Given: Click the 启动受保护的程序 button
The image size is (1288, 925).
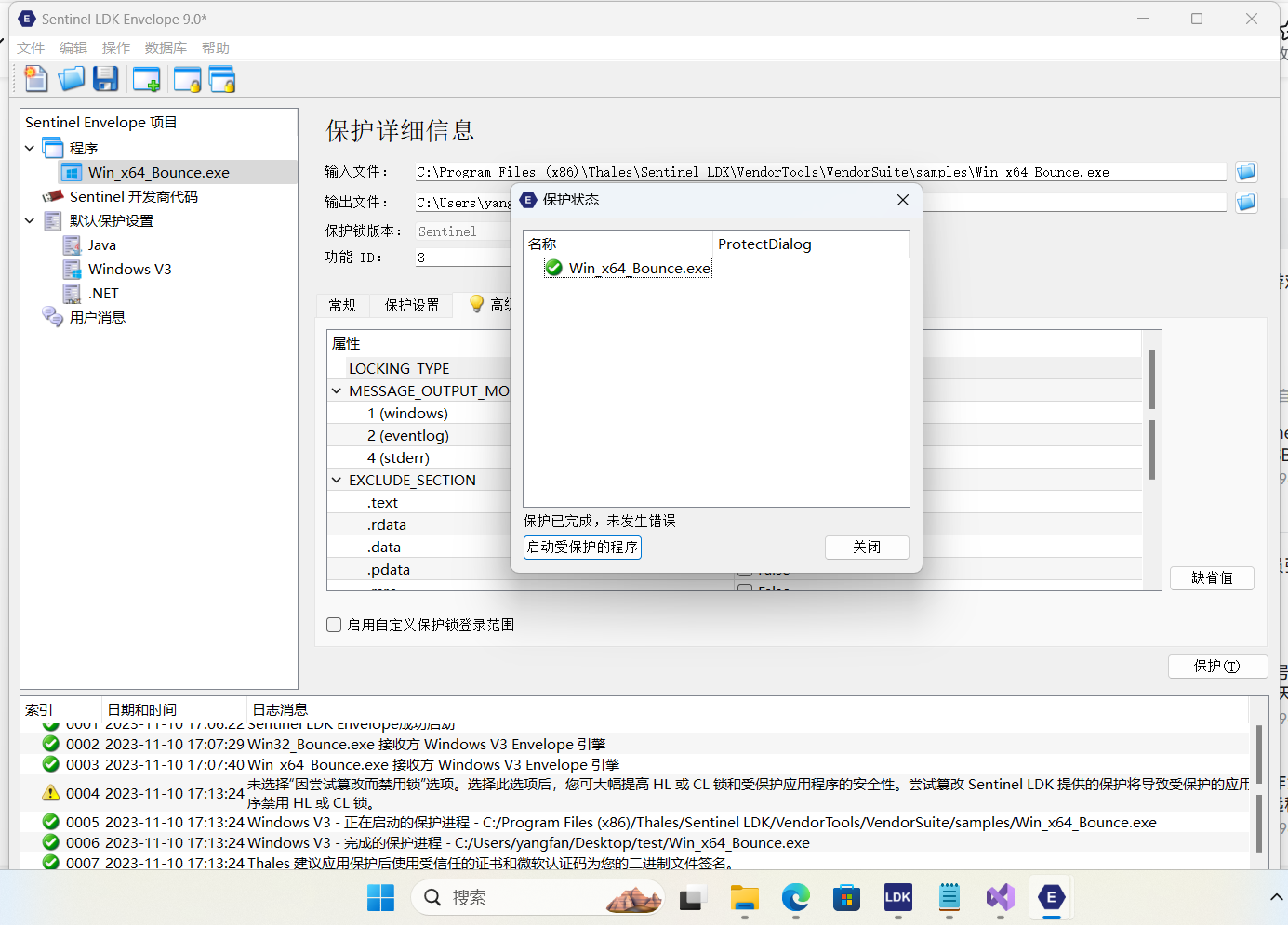Looking at the screenshot, I should tap(582, 548).
